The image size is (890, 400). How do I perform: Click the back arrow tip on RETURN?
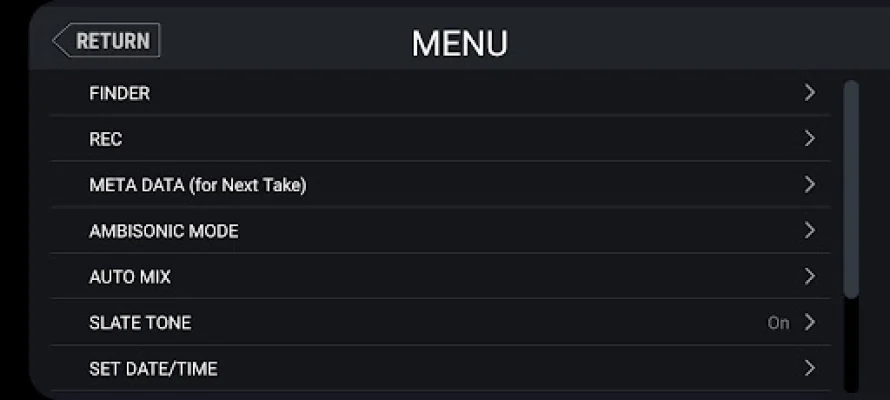[x=58, y=41]
